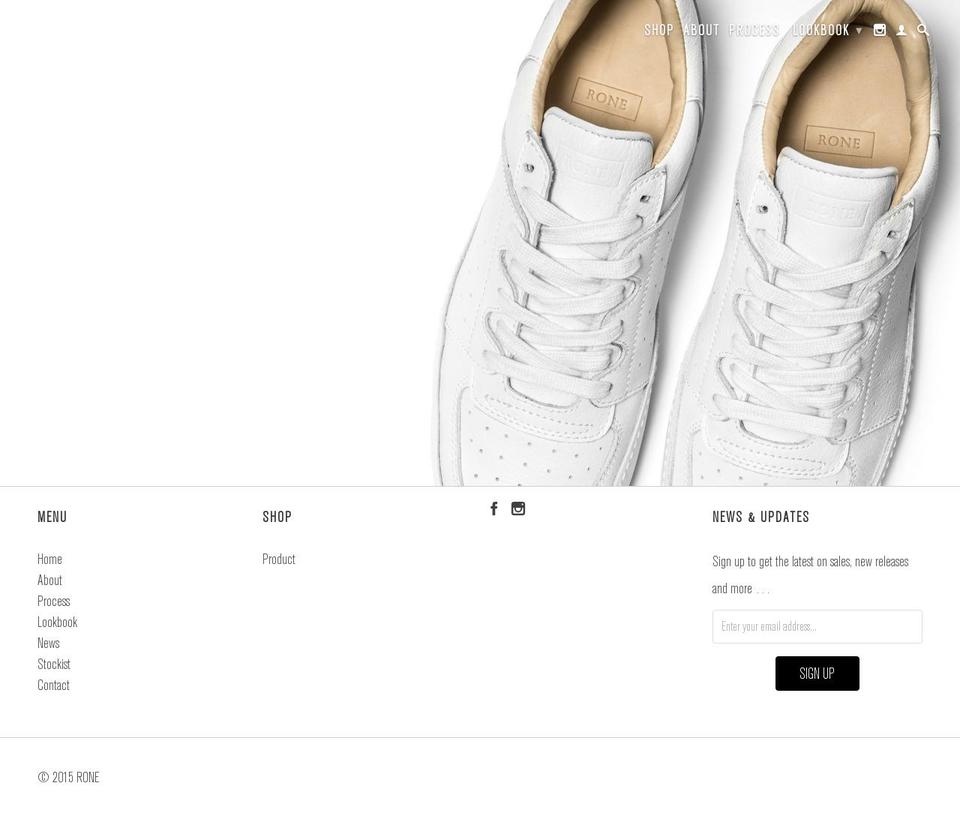The width and height of the screenshot is (960, 831).
Task: Open the Lookbook footer link
Action: click(x=57, y=621)
